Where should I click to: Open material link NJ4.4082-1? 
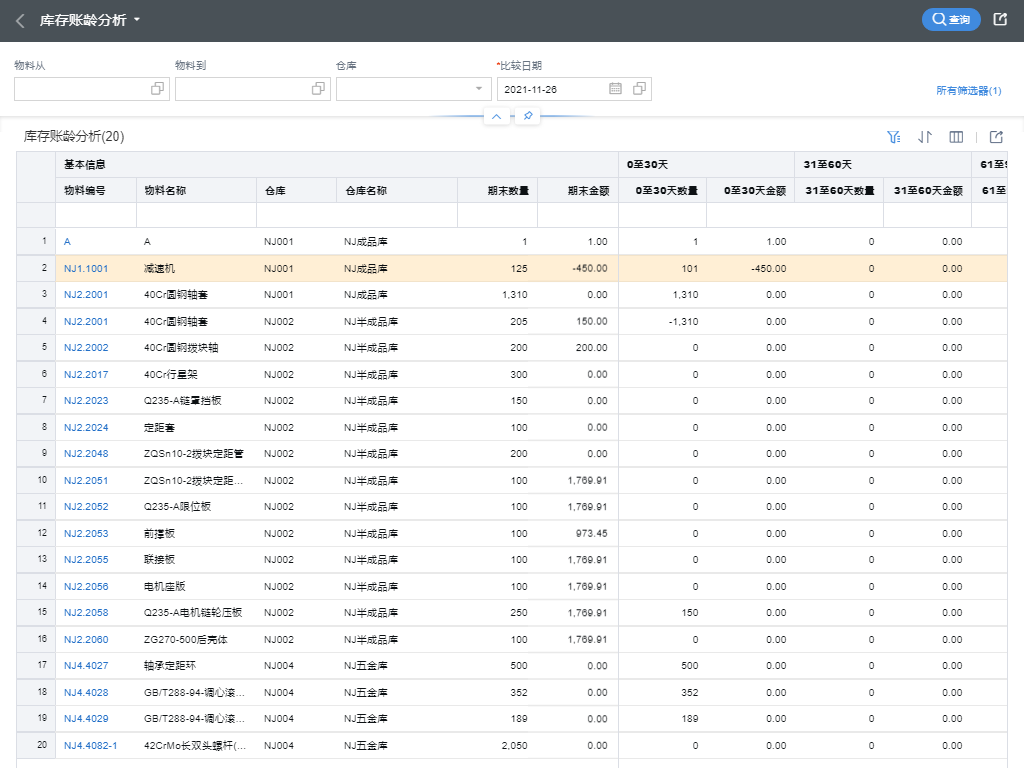click(91, 745)
